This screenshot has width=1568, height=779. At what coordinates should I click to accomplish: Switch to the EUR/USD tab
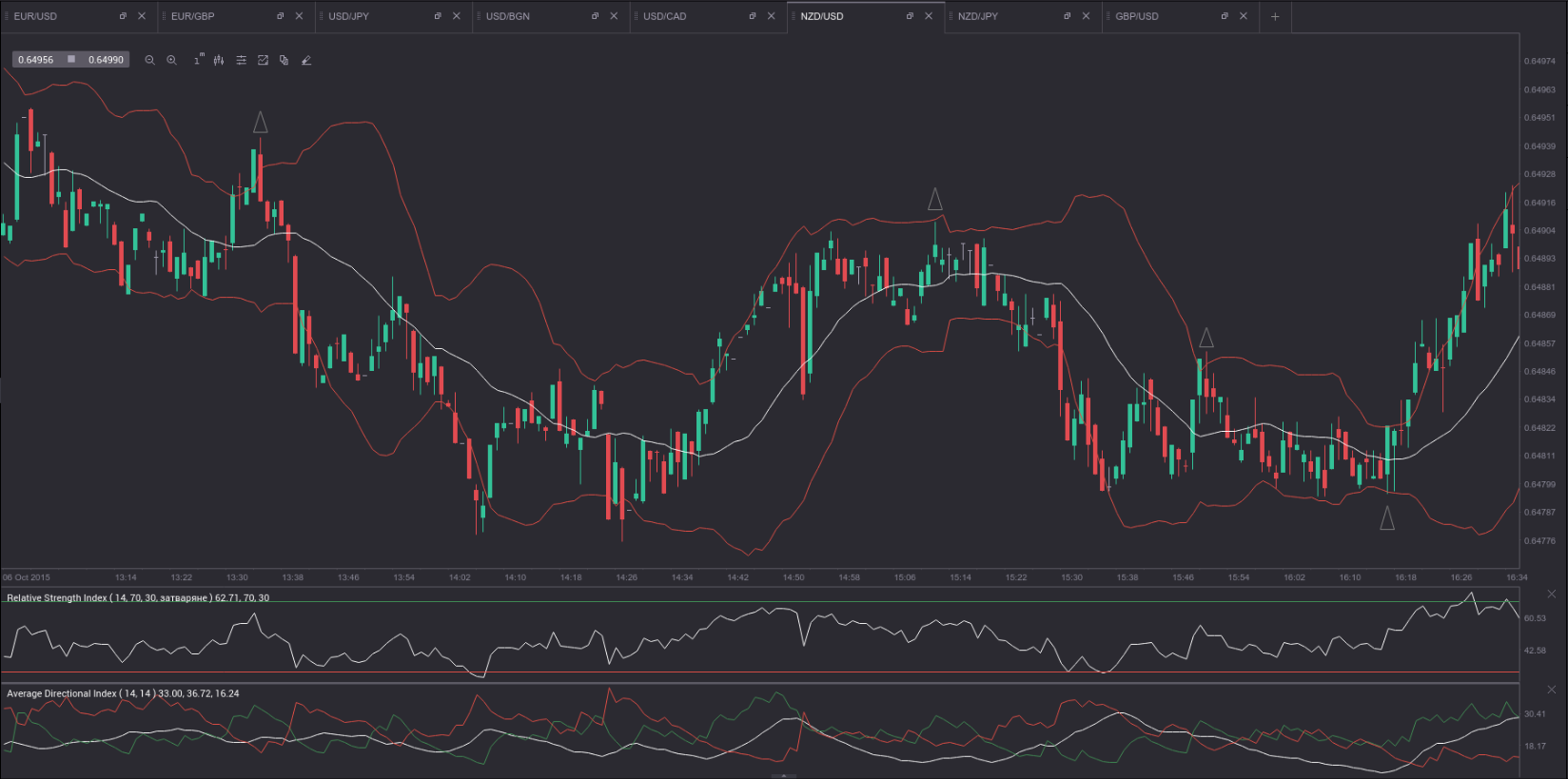[36, 16]
